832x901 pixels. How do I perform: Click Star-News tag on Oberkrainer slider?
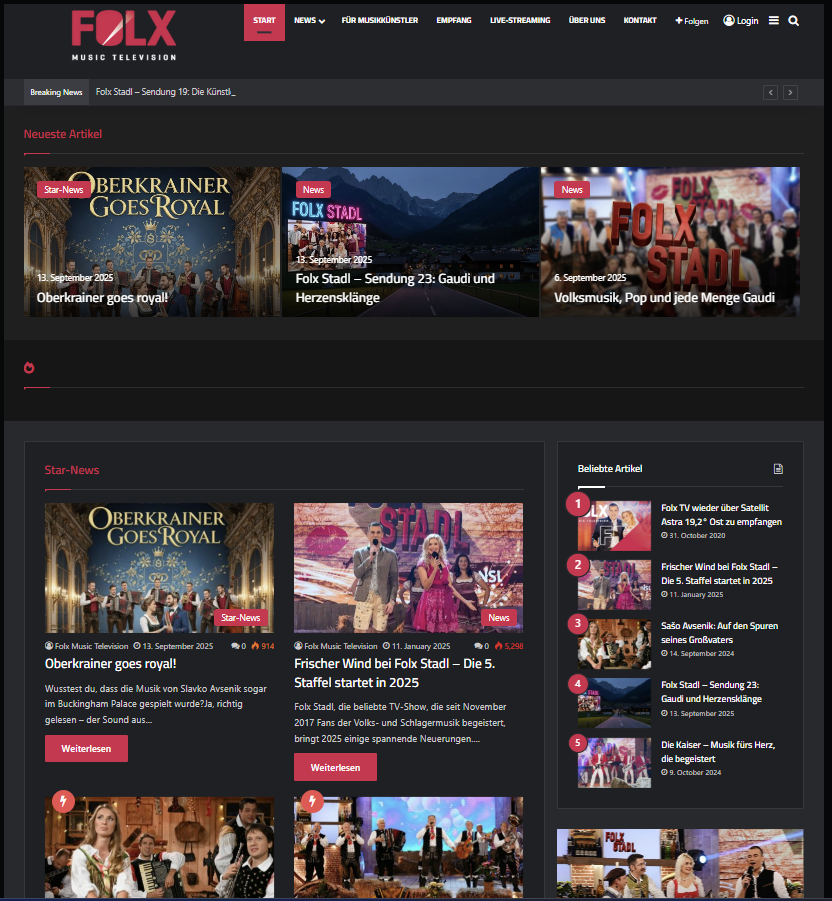pyautogui.click(x=64, y=190)
